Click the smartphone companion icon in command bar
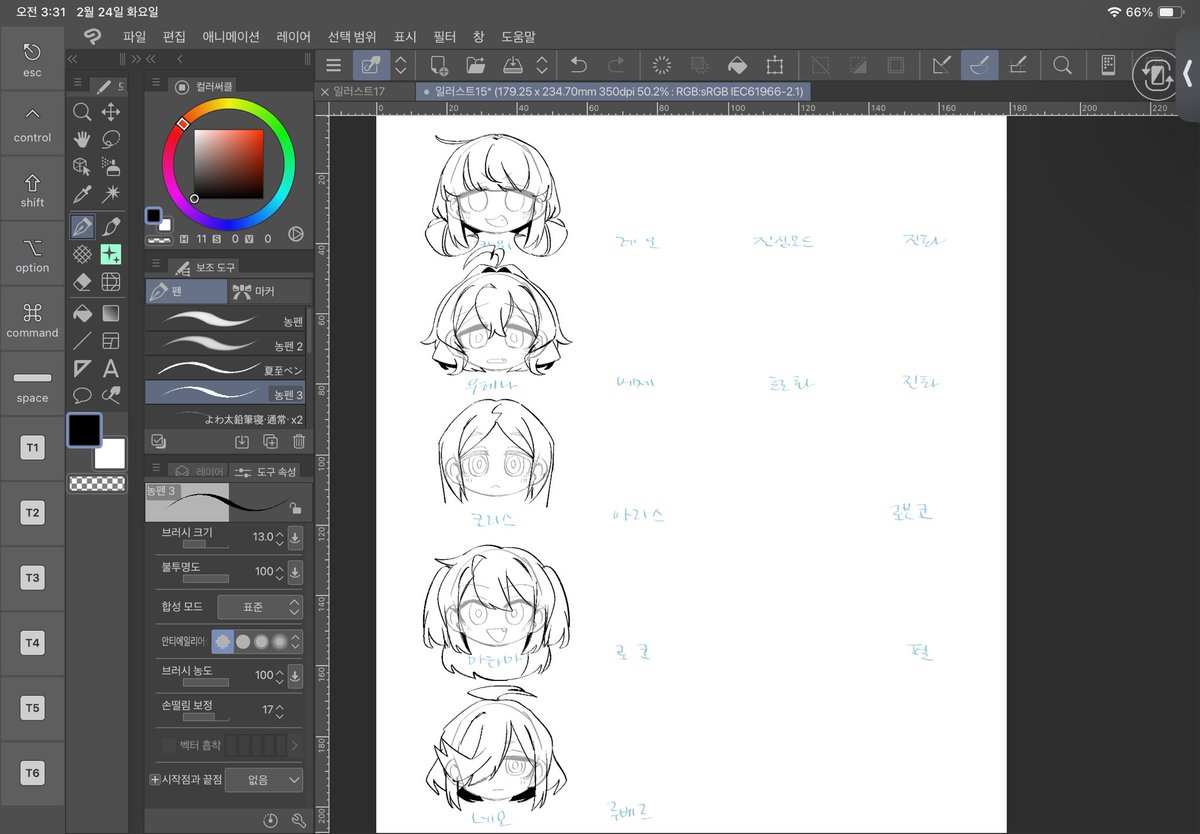The height and width of the screenshot is (834, 1200). point(1108,65)
